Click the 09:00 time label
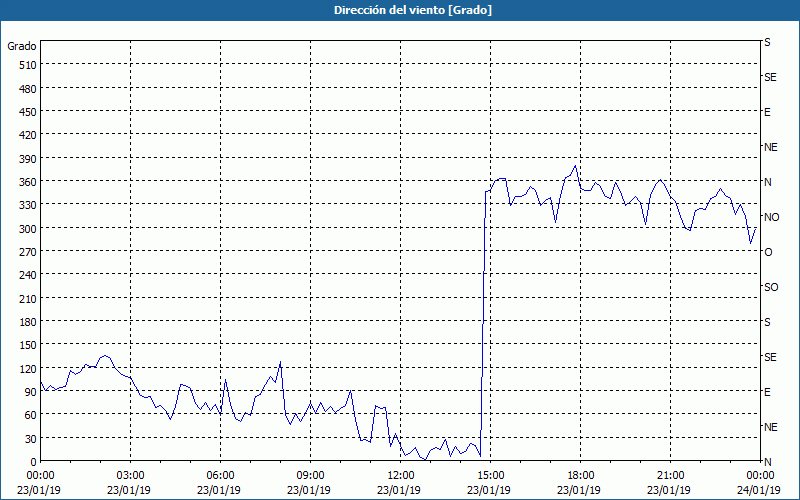Screen dimensions: 800x500 pos(309,476)
